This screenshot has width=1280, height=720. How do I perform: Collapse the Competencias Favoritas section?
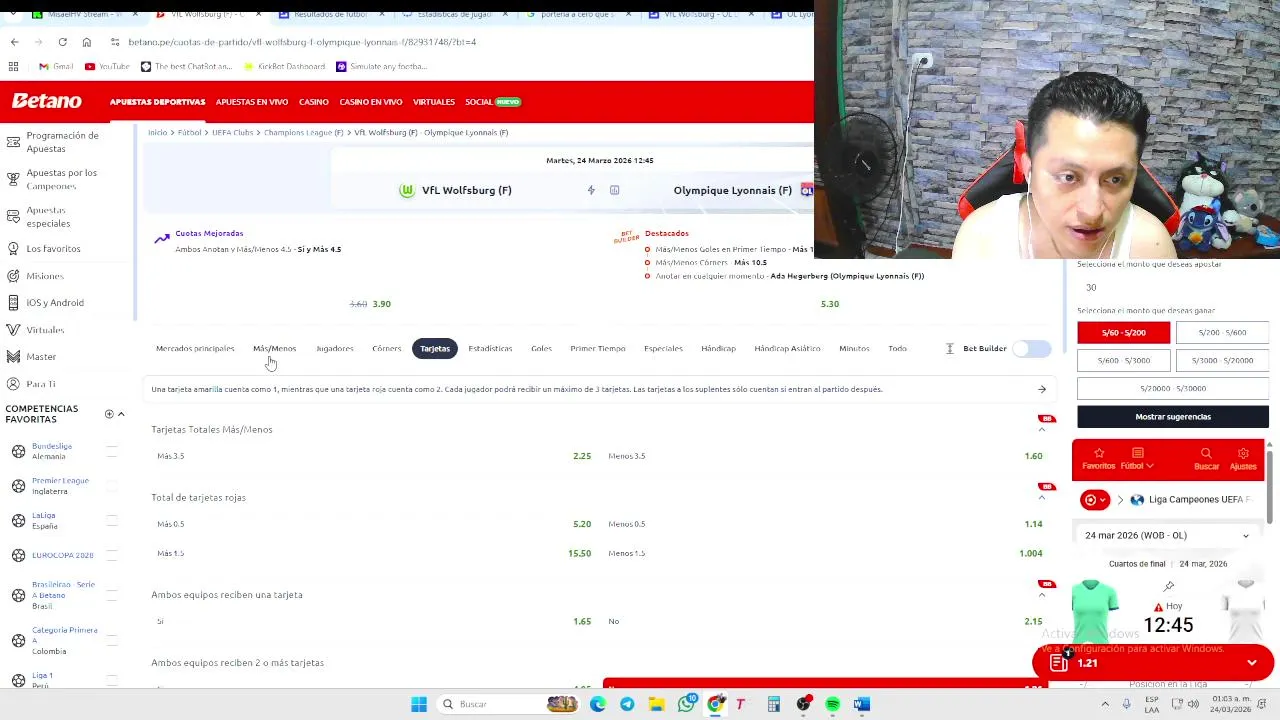point(121,414)
